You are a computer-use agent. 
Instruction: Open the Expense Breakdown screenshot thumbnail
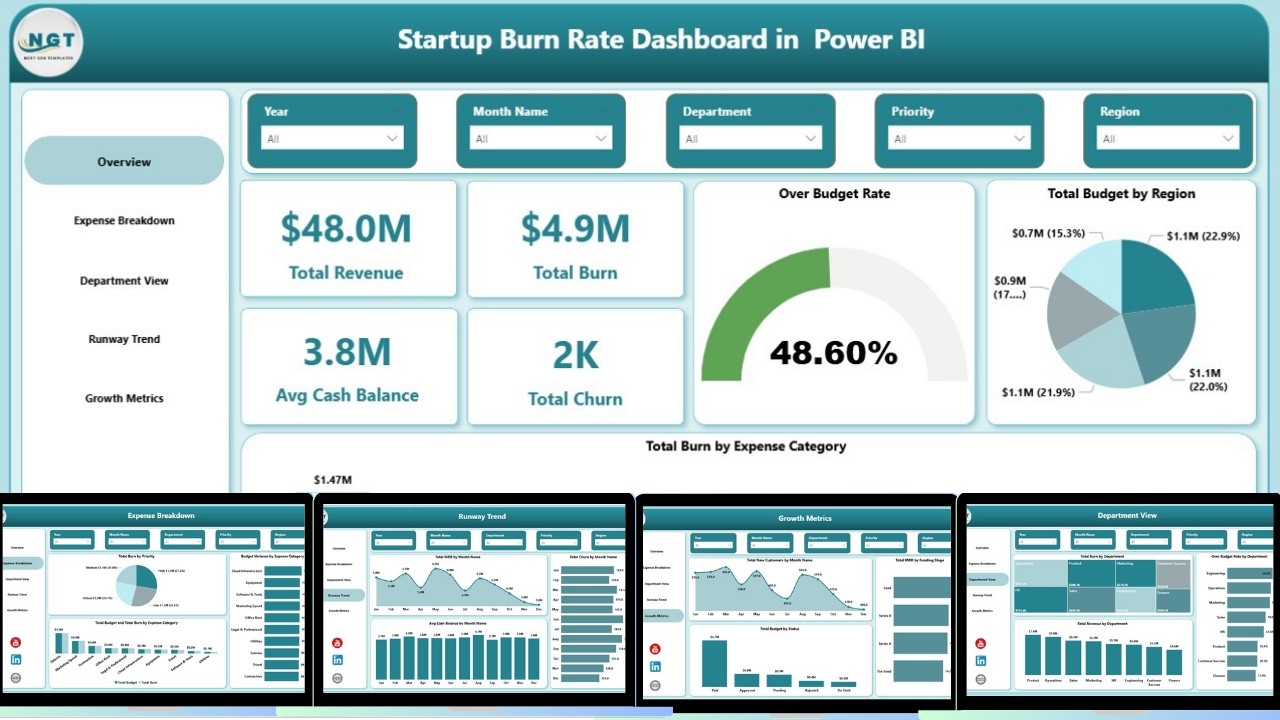click(154, 599)
